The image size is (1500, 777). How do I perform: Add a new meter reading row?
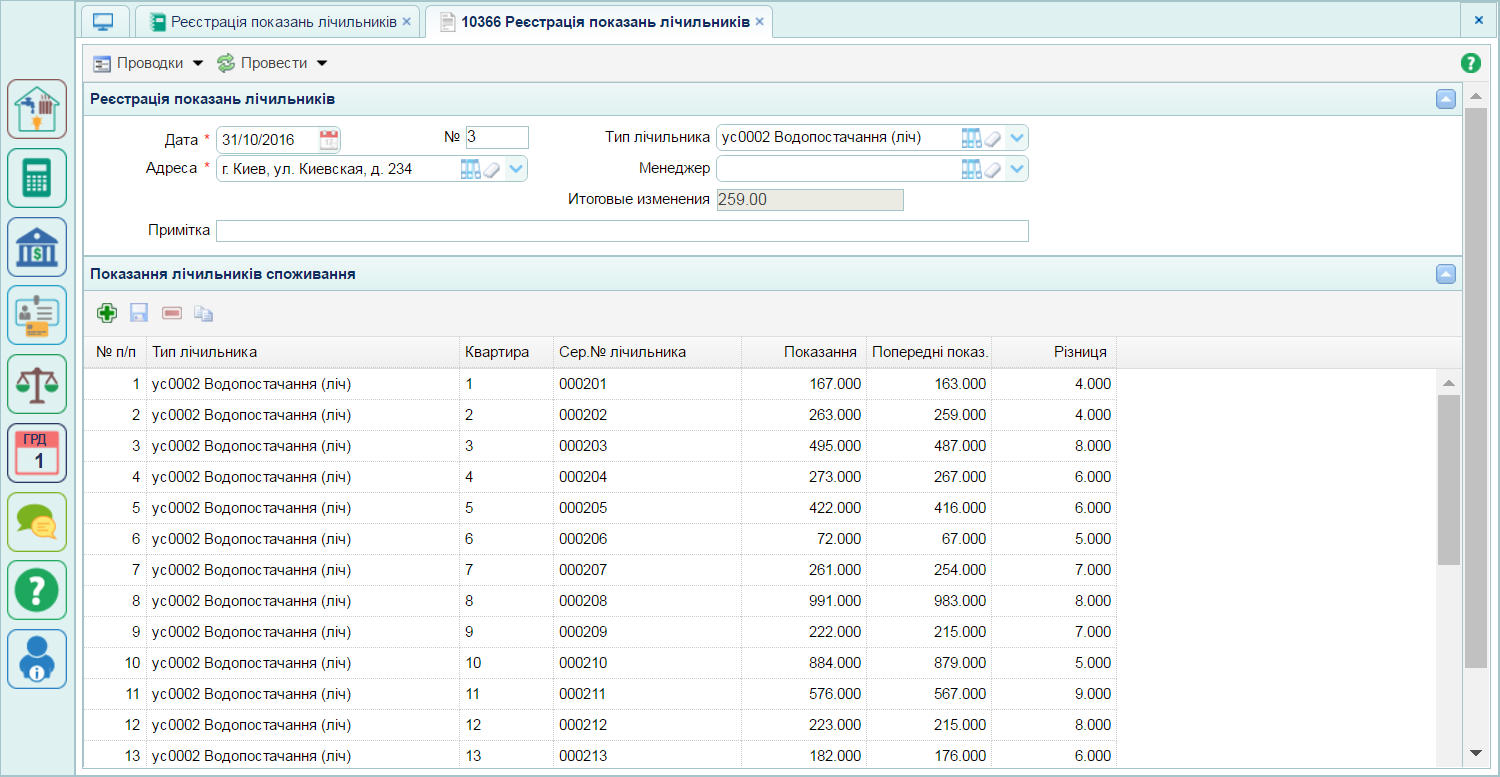(107, 313)
